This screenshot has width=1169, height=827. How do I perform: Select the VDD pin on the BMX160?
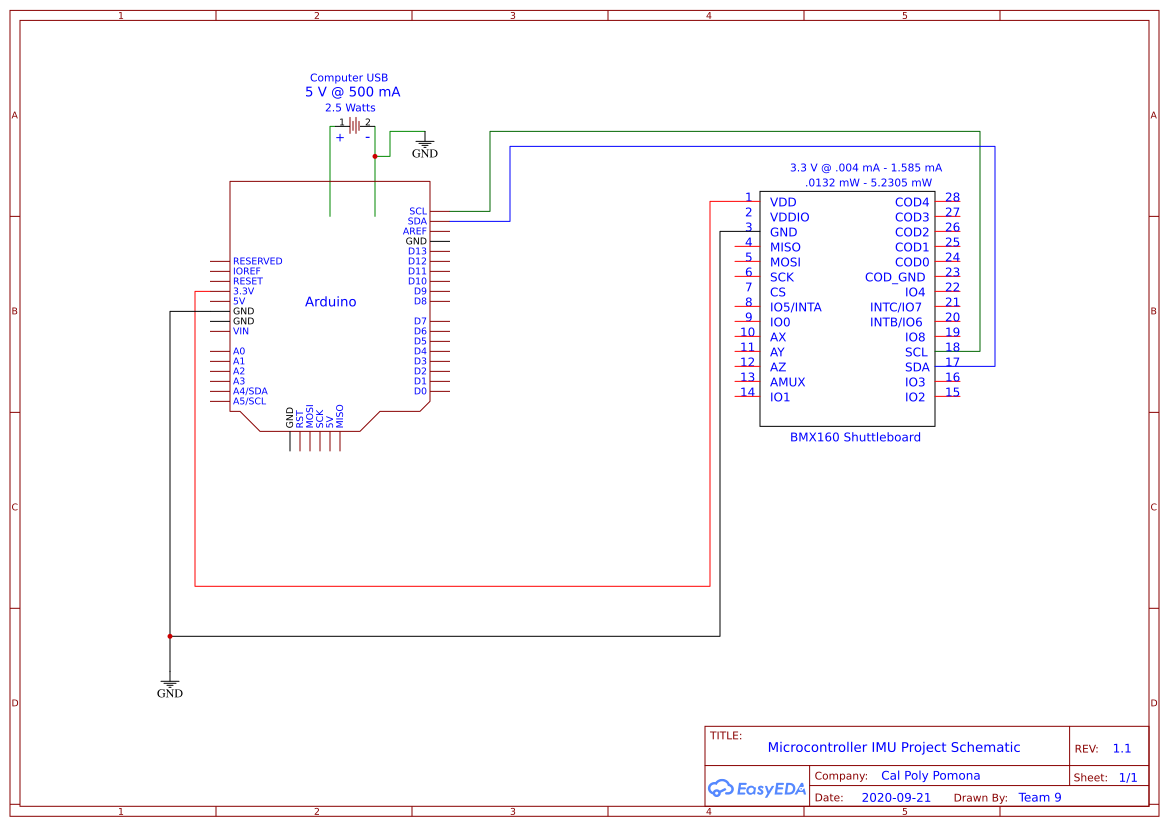(782, 202)
